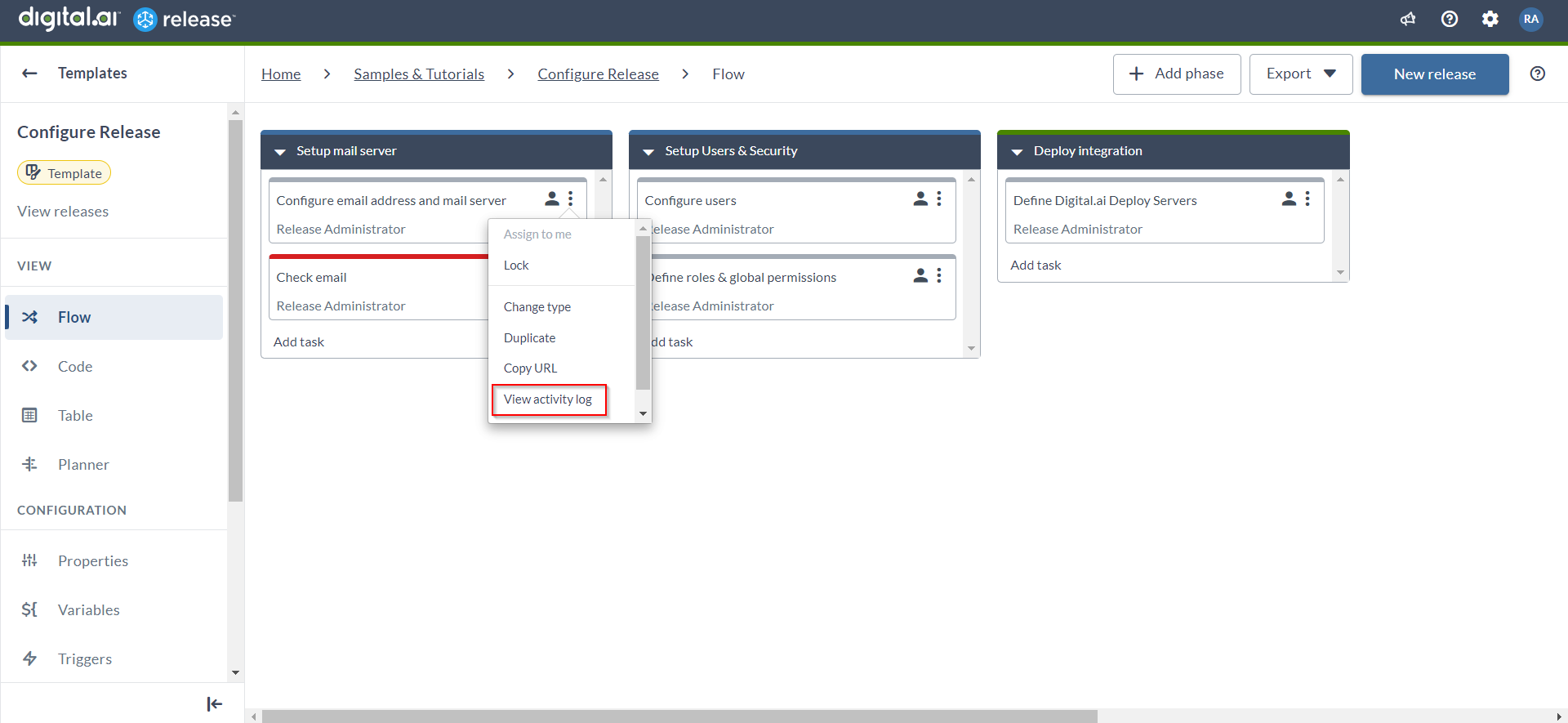The width and height of the screenshot is (1568, 723).
Task: Click assignee icon on Define Digital.ai Deploy Servers
Action: click(1289, 199)
